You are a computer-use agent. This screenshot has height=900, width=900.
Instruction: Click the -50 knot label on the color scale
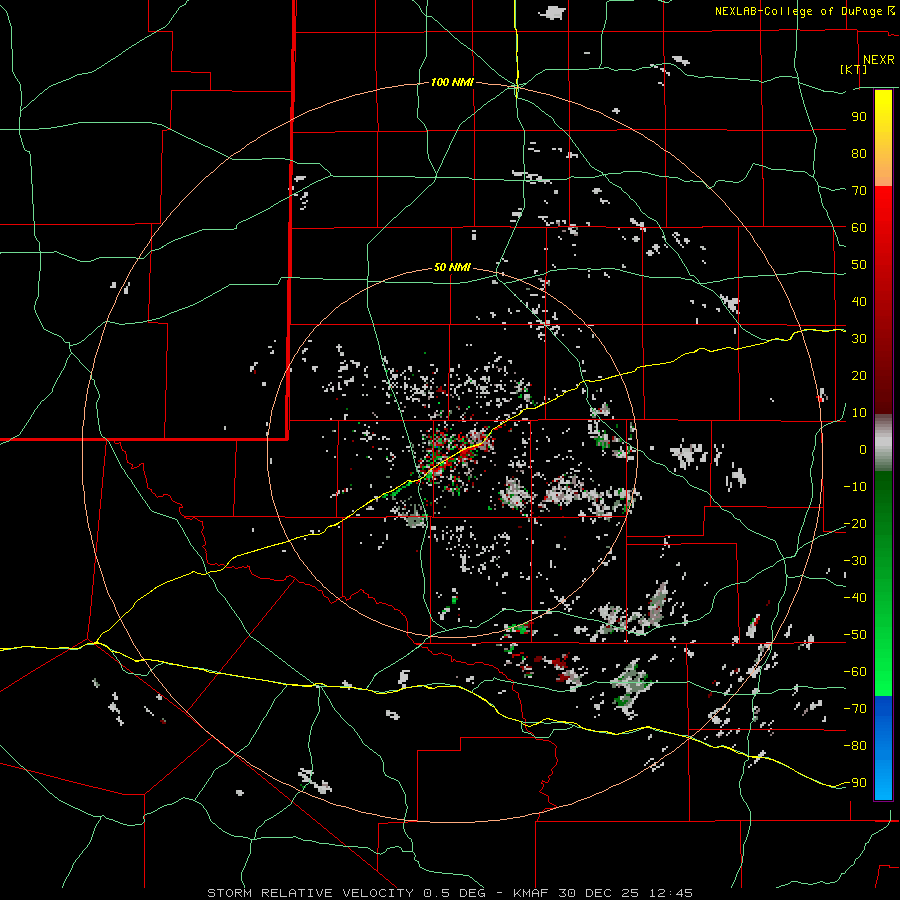855,635
